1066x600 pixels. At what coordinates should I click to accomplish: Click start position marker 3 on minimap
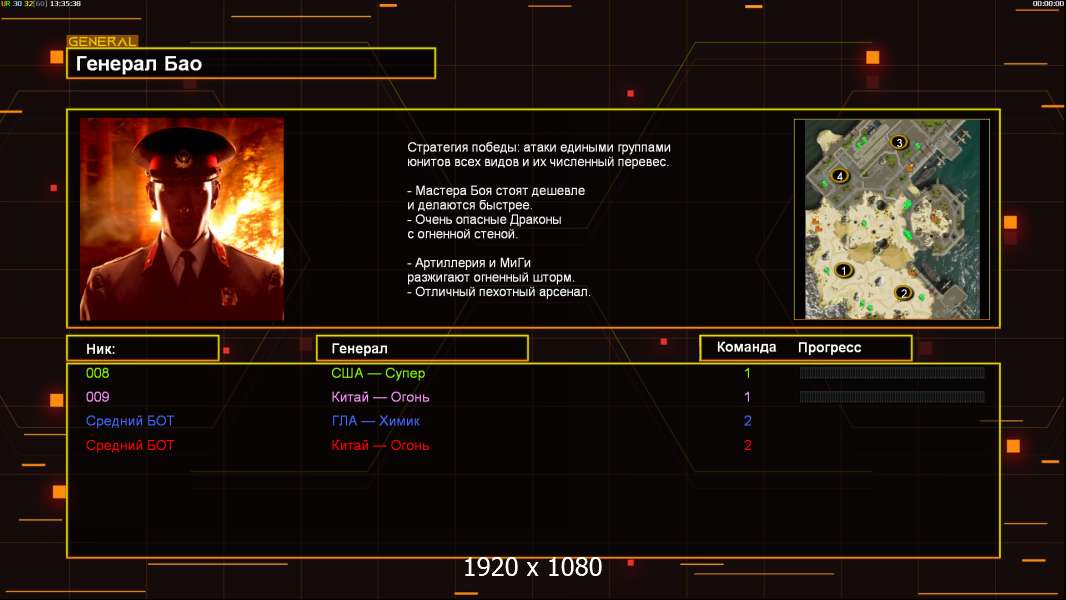(x=899, y=143)
